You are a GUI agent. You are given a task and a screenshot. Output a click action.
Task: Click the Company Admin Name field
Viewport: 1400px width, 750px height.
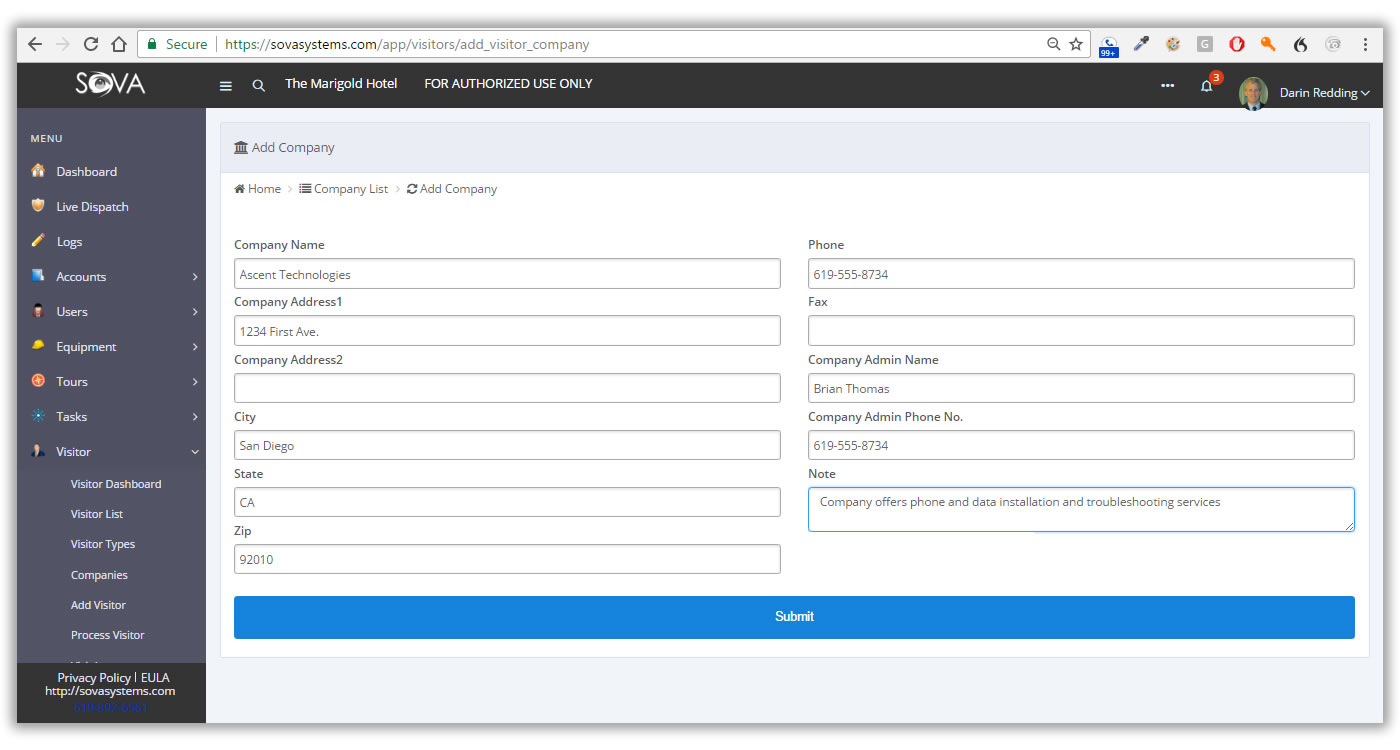pos(1081,388)
